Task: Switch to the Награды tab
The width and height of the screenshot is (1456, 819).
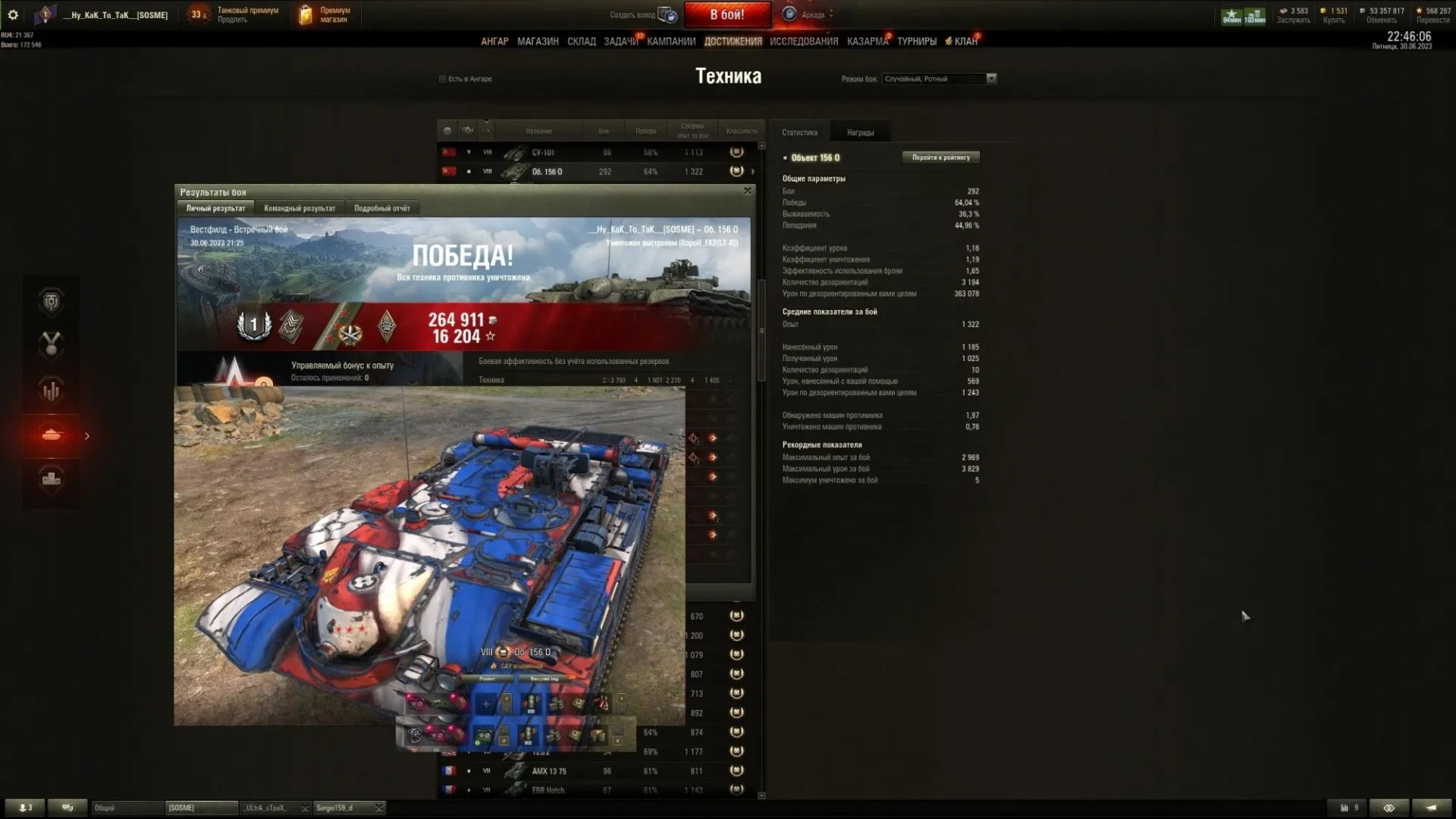Action: 860,133
